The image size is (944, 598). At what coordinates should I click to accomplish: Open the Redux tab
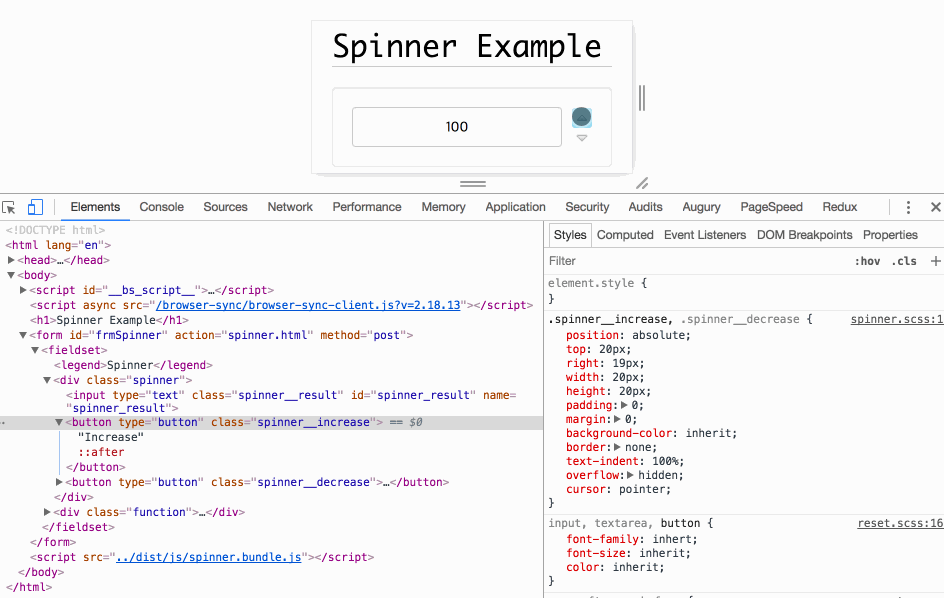pos(839,207)
